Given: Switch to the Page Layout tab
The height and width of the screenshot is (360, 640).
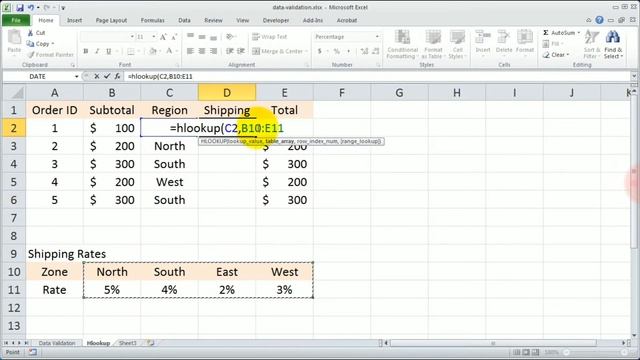Looking at the screenshot, I should [111, 20].
